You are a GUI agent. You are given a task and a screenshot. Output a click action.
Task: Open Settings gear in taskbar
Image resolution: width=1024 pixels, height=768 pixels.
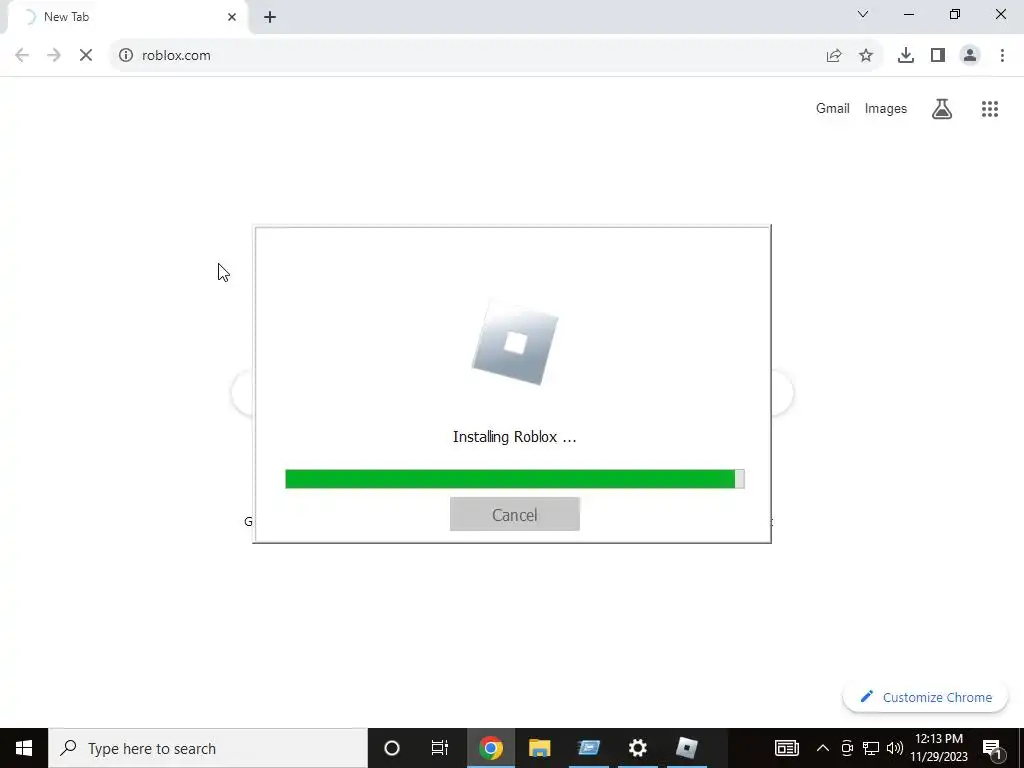coord(637,748)
